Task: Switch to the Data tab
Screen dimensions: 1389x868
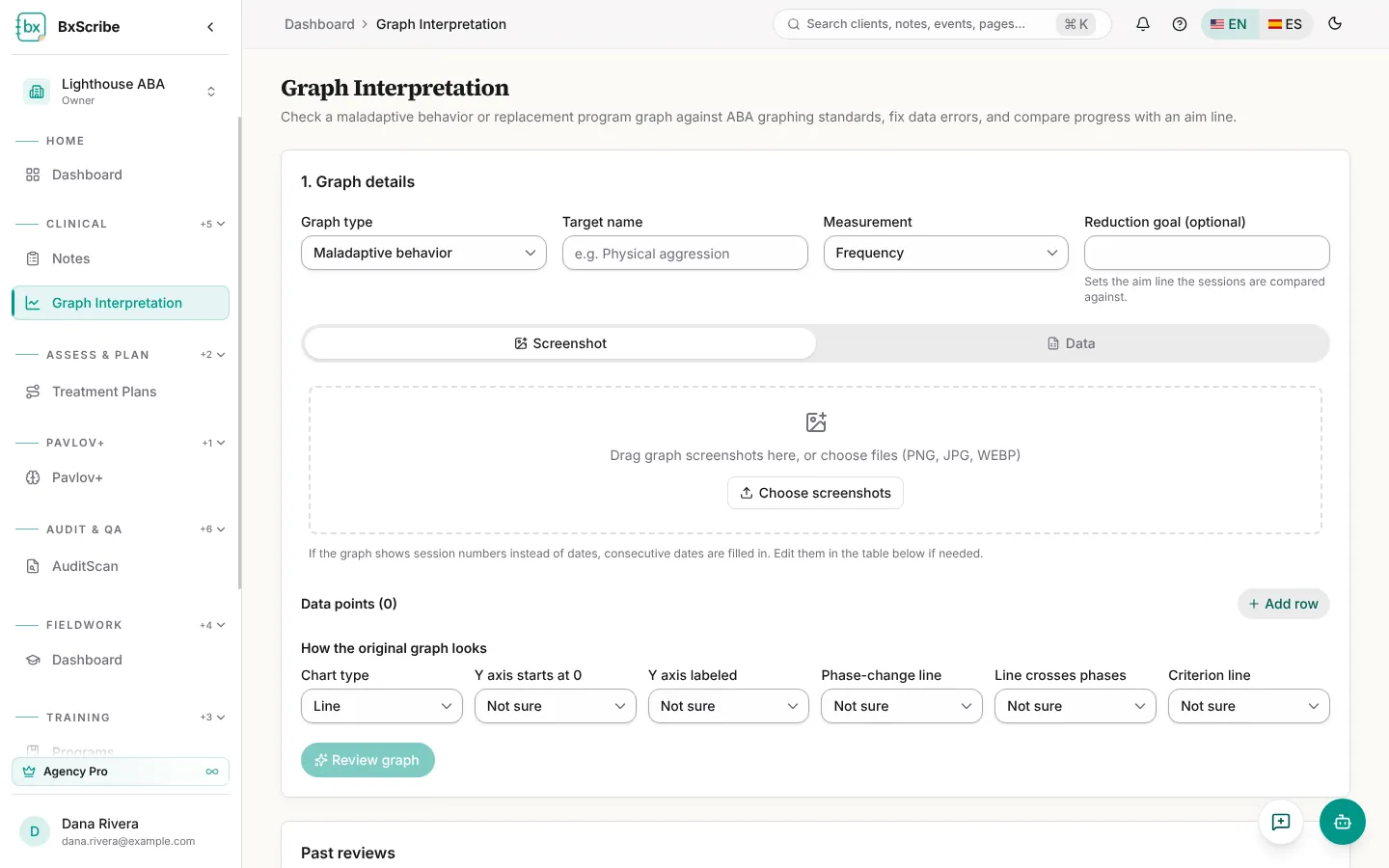Action: click(x=1072, y=343)
